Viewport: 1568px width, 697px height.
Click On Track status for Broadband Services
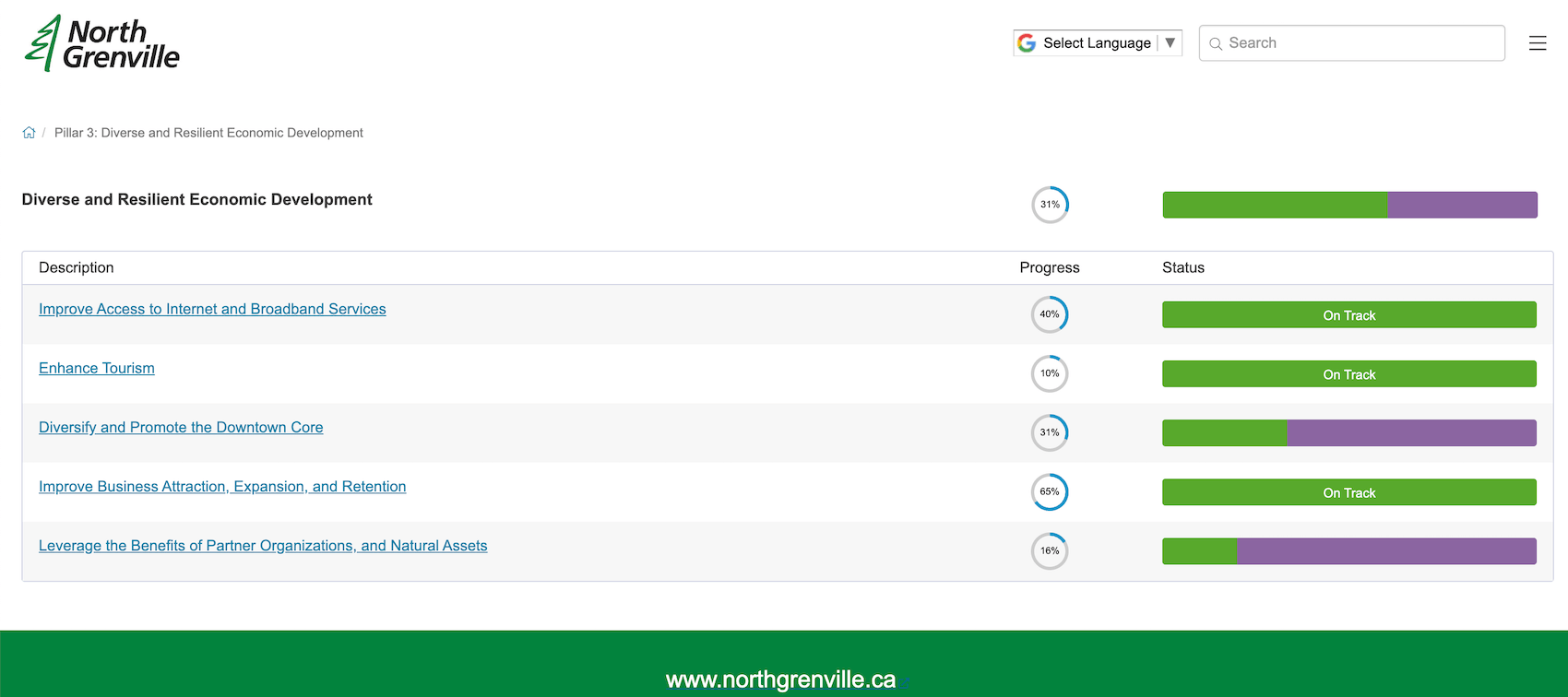coord(1349,315)
